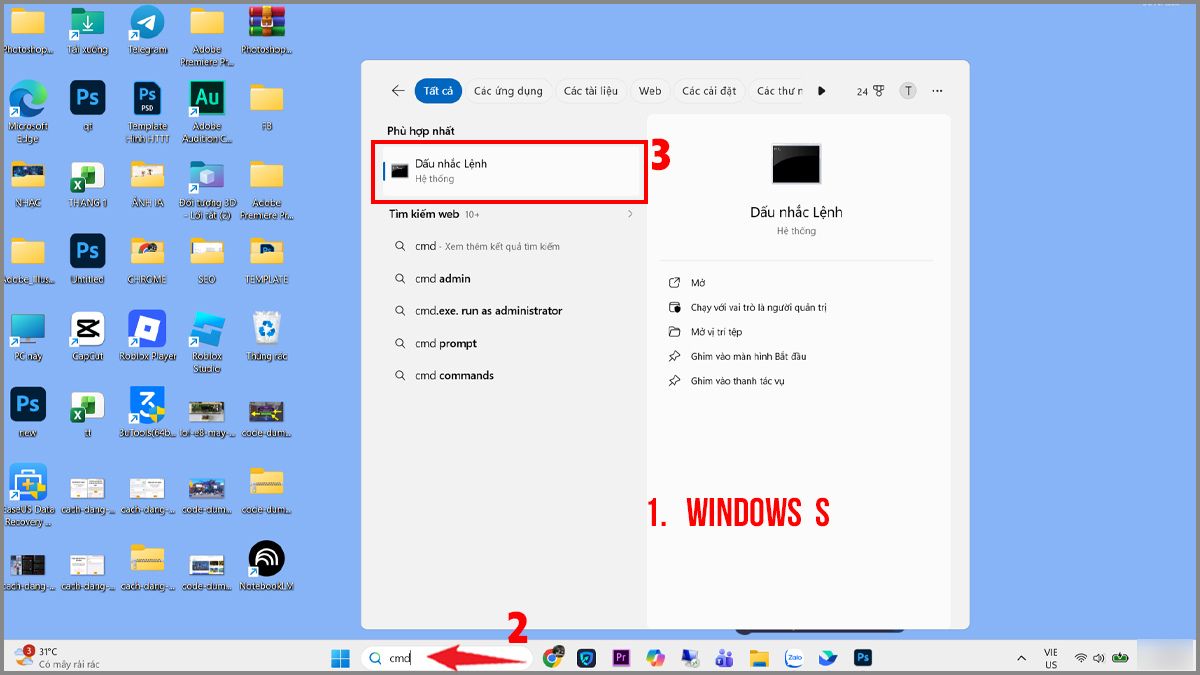1200x675 pixels.
Task: Select the SEO folder on desktop
Action: tap(207, 260)
